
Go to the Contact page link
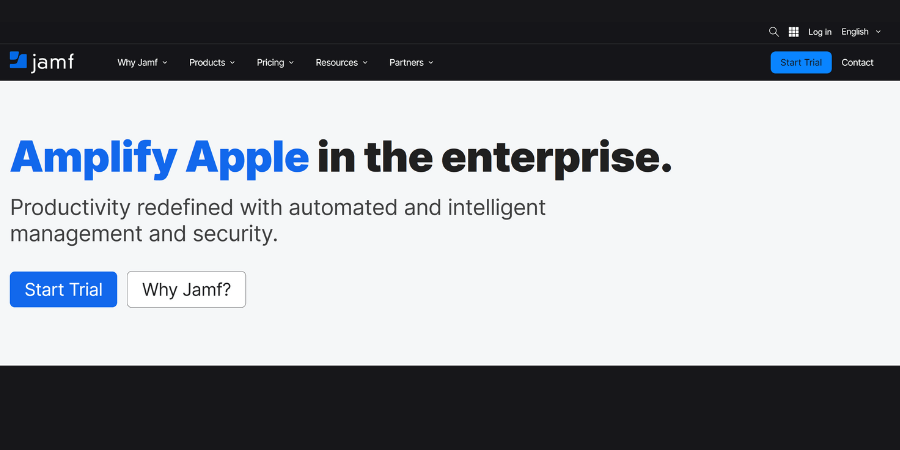[x=857, y=63]
